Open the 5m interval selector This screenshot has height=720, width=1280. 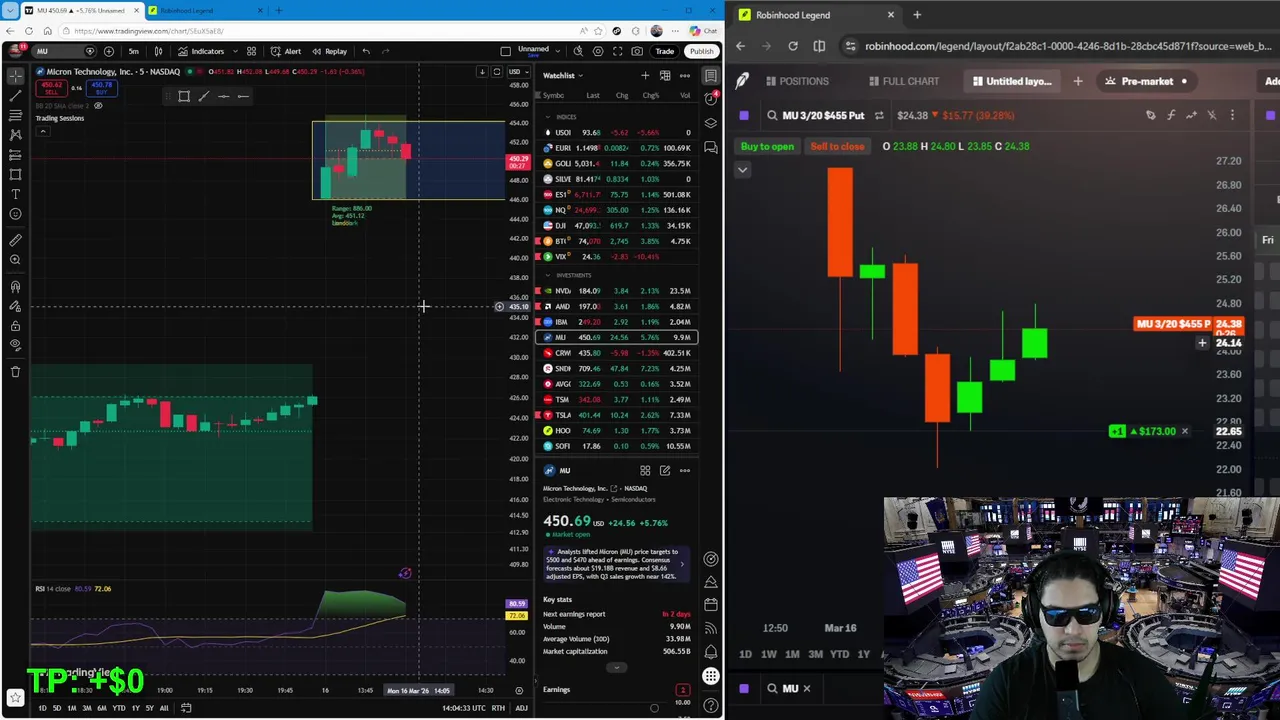pos(133,51)
